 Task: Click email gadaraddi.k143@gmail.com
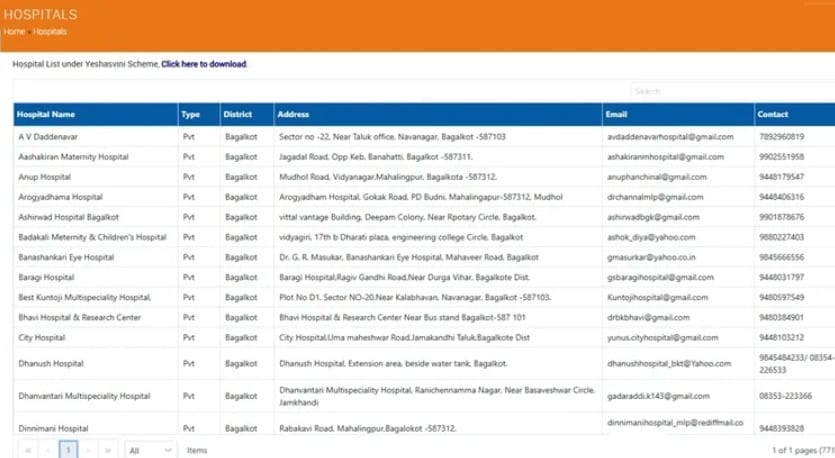tap(658, 396)
